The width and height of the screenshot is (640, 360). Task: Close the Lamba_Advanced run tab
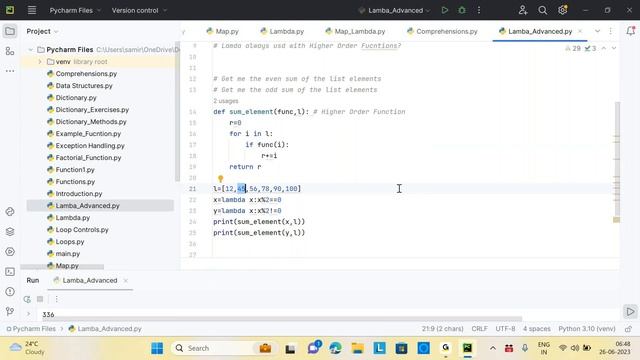[126, 280]
